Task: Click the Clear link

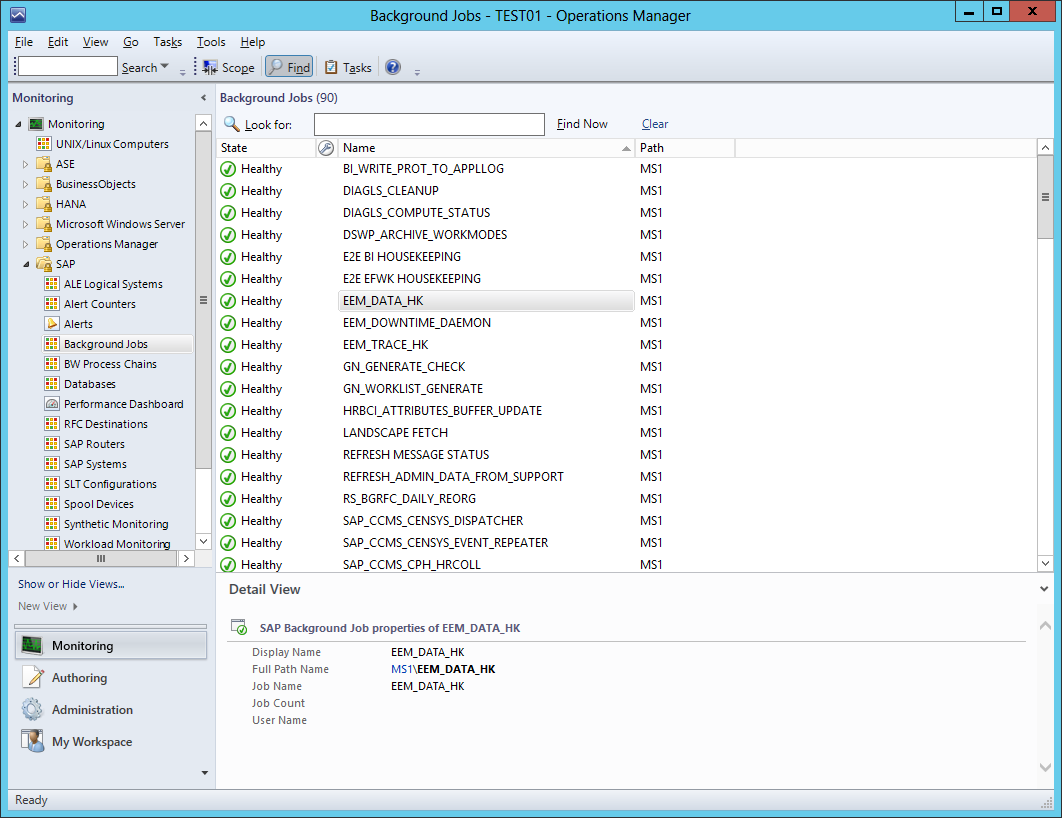Action: pyautogui.click(x=655, y=124)
